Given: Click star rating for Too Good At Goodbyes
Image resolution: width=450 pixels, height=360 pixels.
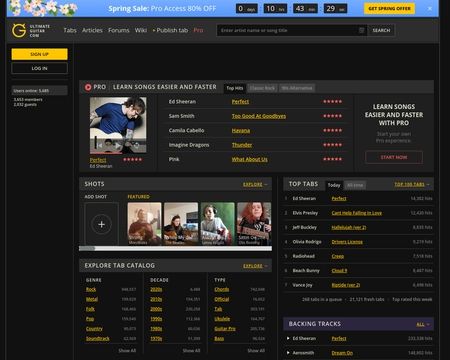Looking at the screenshot, I should [x=332, y=116].
